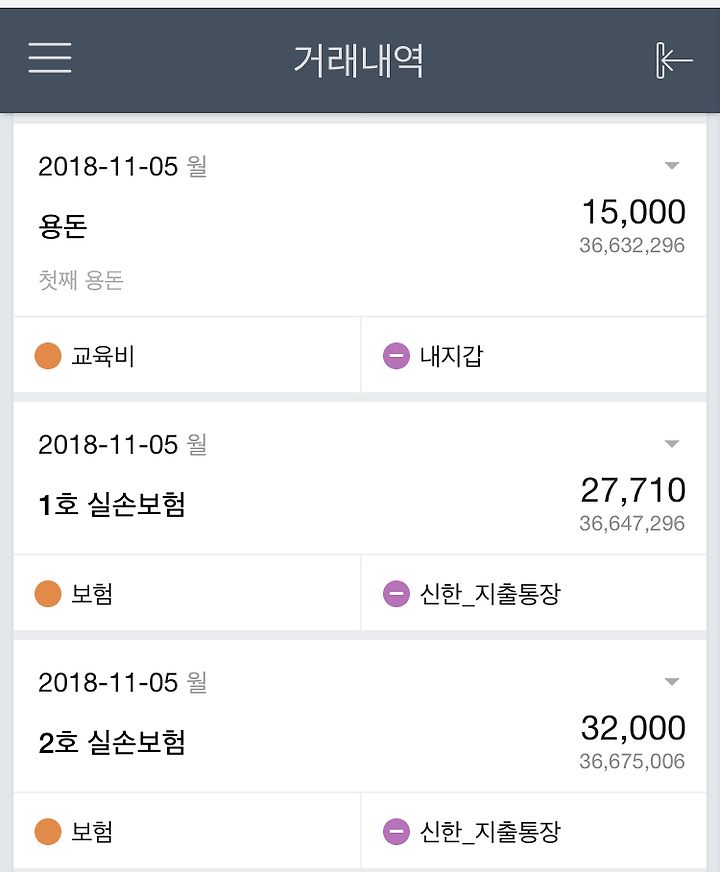Expand the 용돈 transaction dropdown arrow
Viewport: 720px width, 872px height.
[x=672, y=166]
